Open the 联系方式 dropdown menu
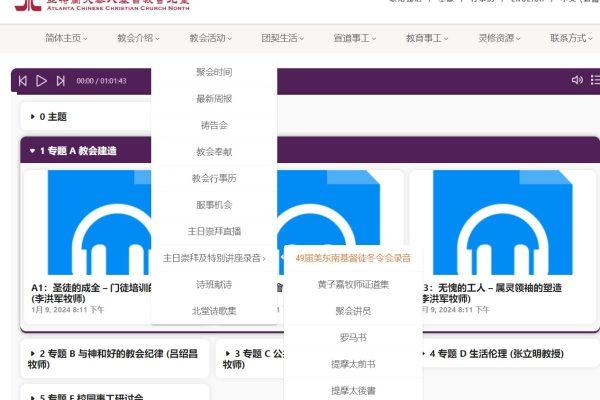Viewport: 600px width, 400px height. click(570, 38)
